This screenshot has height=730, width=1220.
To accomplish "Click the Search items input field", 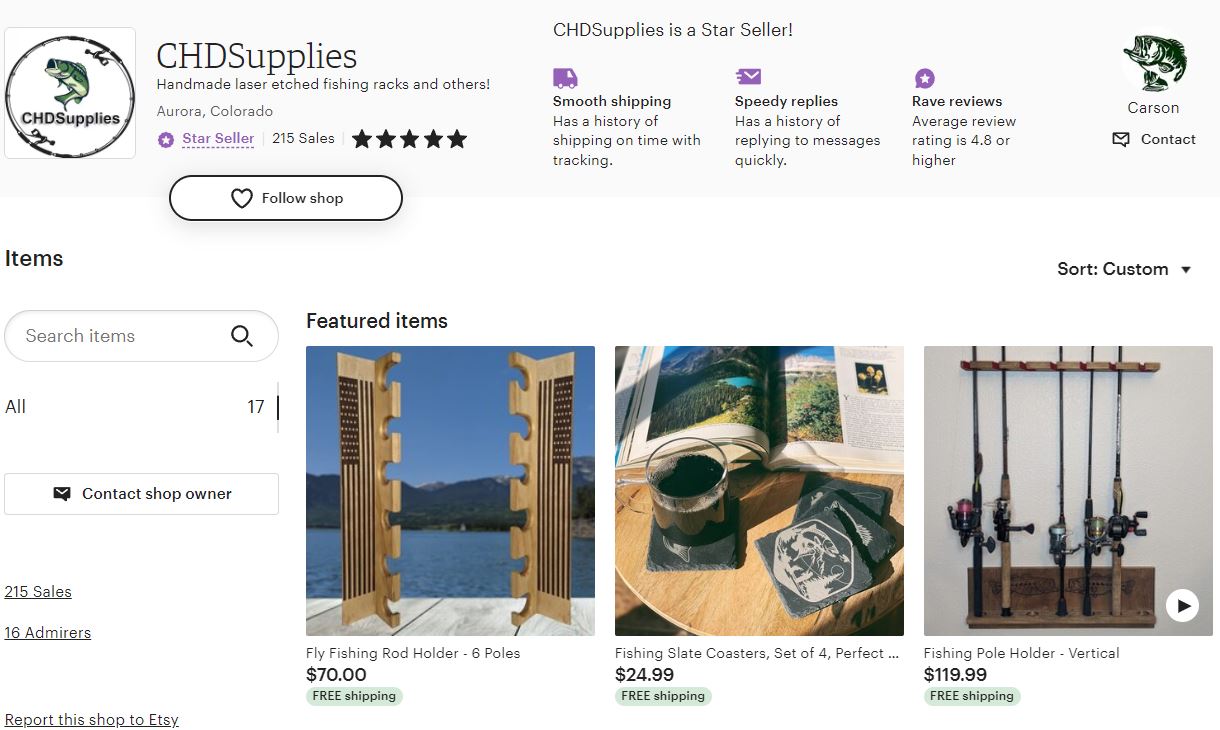I will point(120,336).
